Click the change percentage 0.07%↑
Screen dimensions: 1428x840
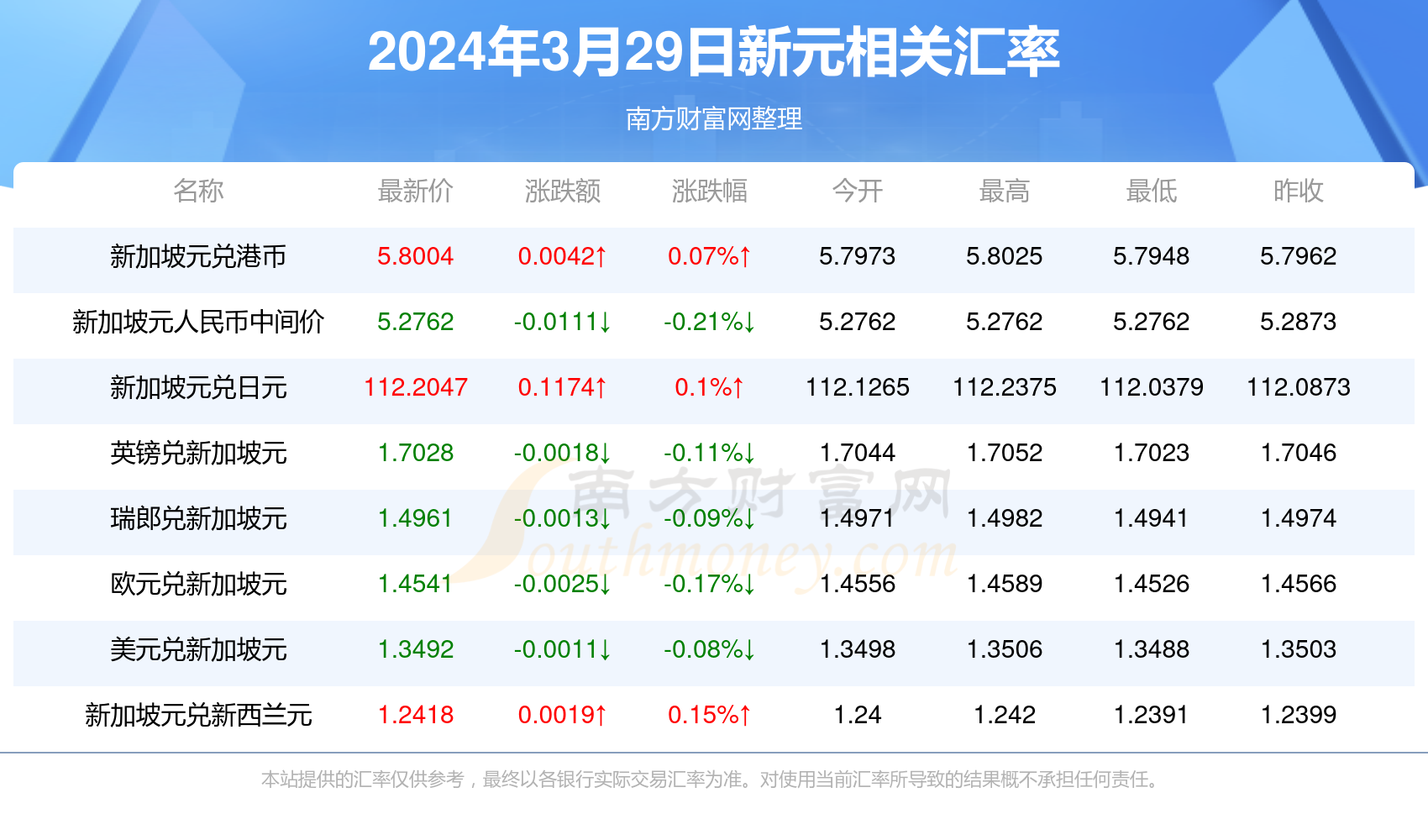pyautogui.click(x=710, y=256)
